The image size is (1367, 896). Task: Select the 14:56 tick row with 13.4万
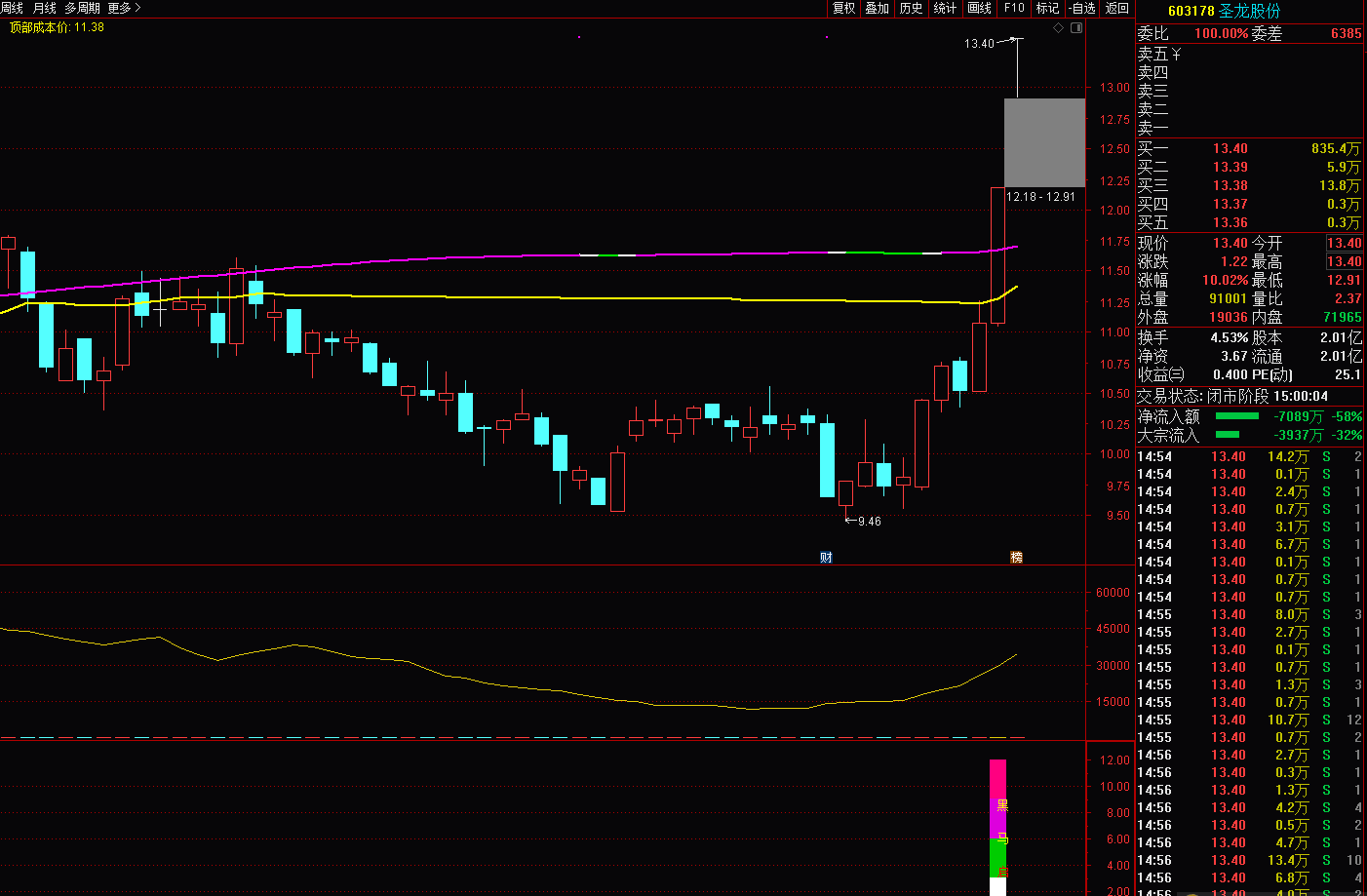[x=1249, y=861]
